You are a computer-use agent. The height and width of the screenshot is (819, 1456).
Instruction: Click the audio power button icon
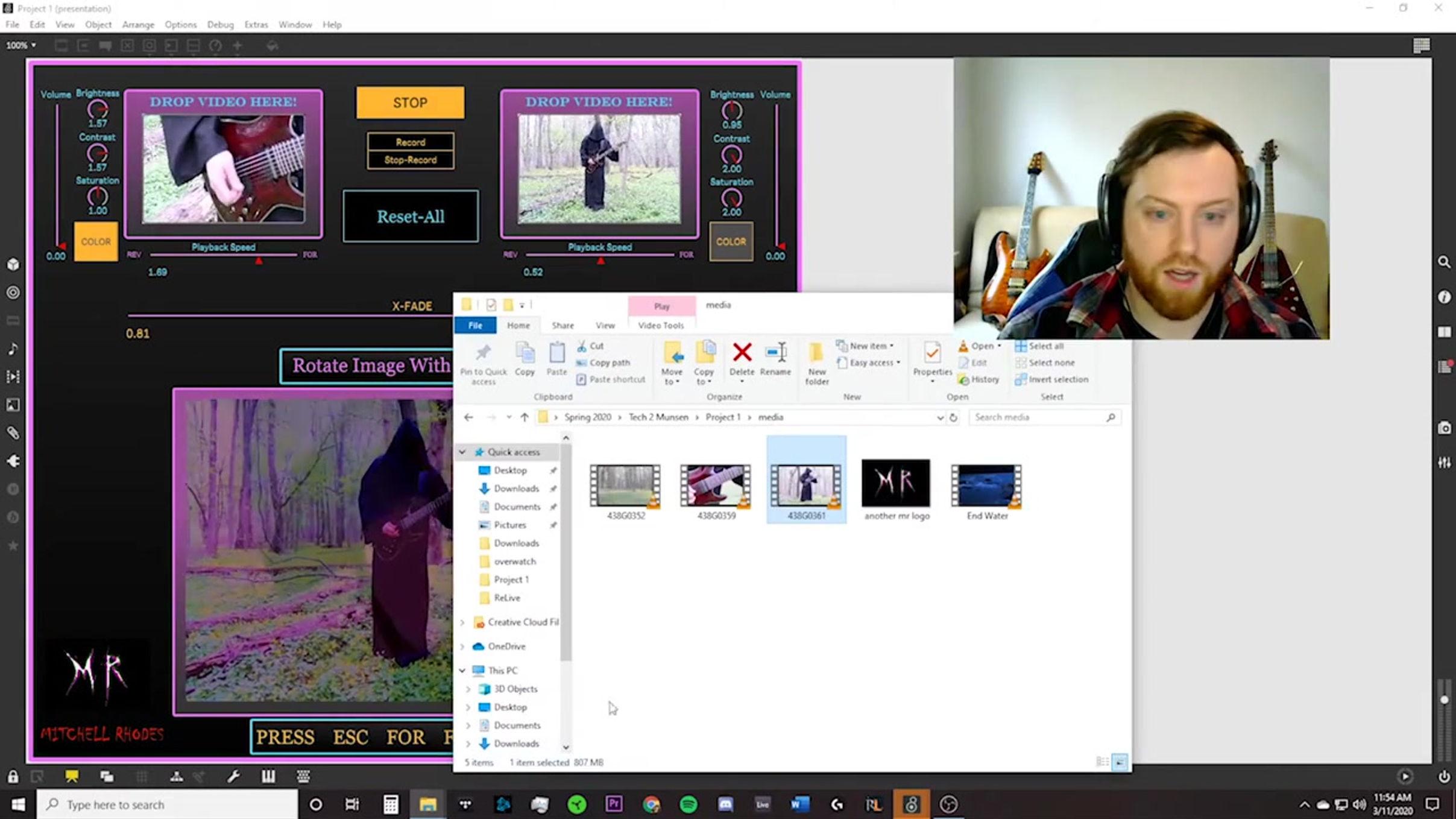(x=1444, y=777)
